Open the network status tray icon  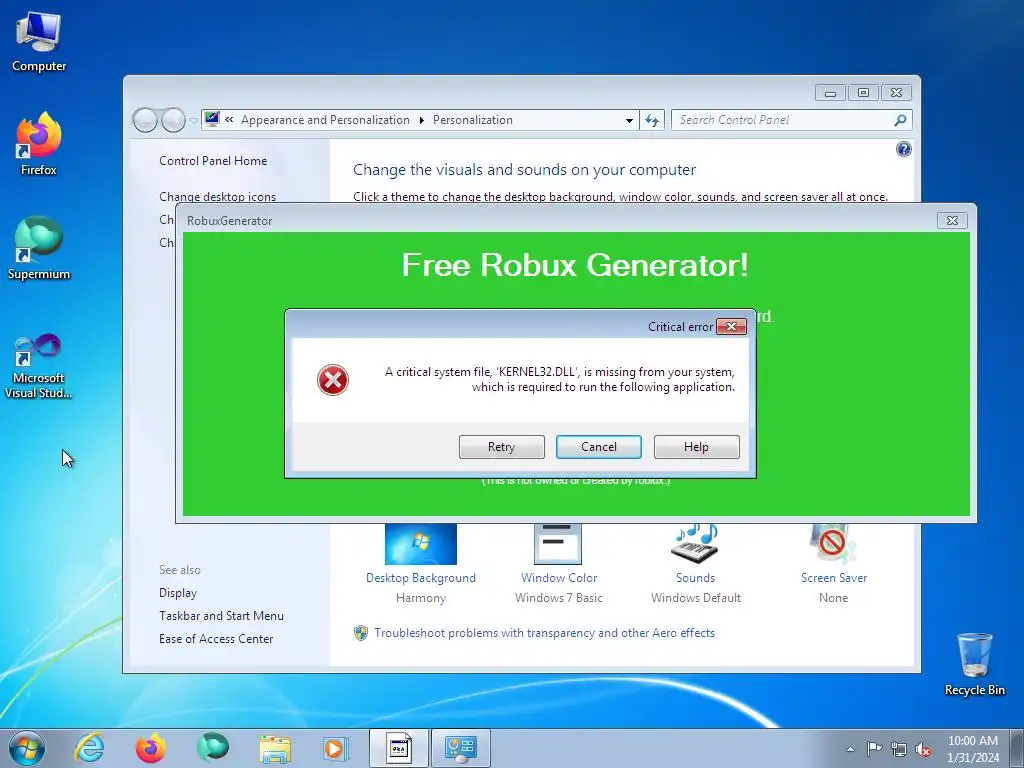(899, 750)
